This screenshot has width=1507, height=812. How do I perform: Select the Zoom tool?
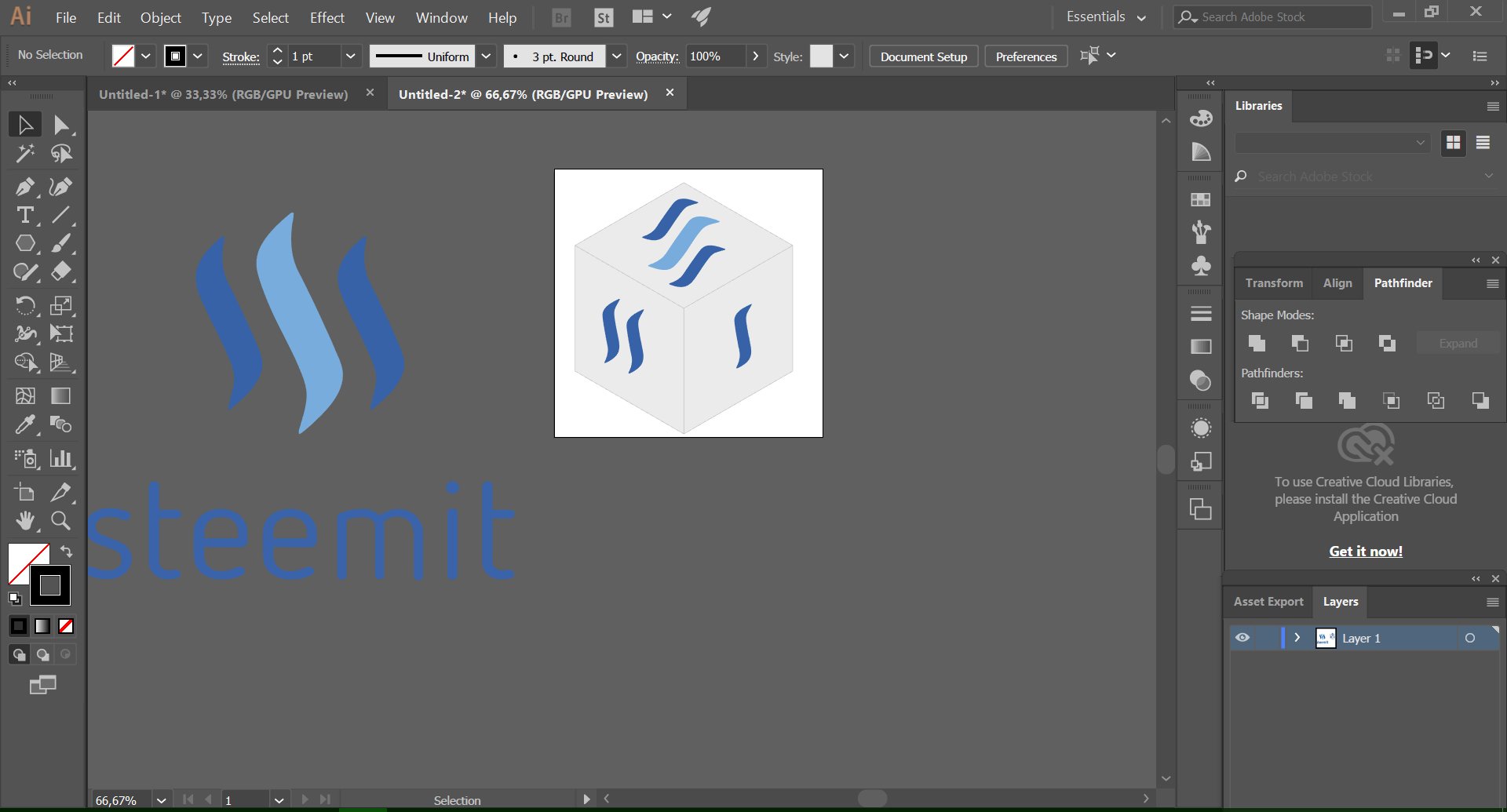61,520
